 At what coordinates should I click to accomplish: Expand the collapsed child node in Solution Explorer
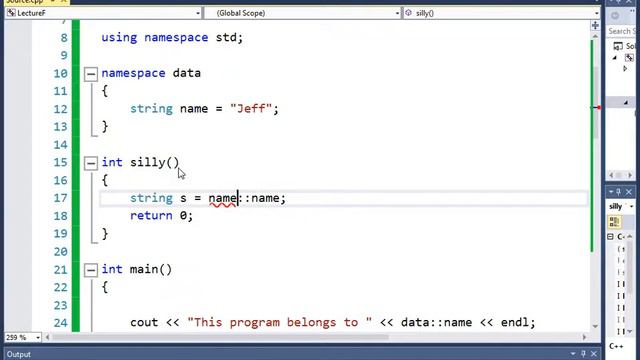point(625,69)
